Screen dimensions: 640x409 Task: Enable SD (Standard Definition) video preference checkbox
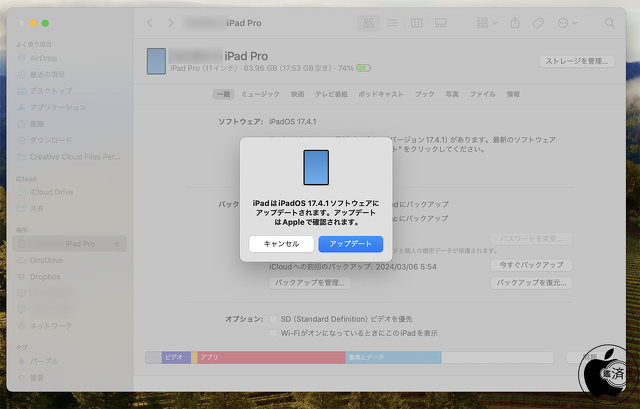(273, 319)
